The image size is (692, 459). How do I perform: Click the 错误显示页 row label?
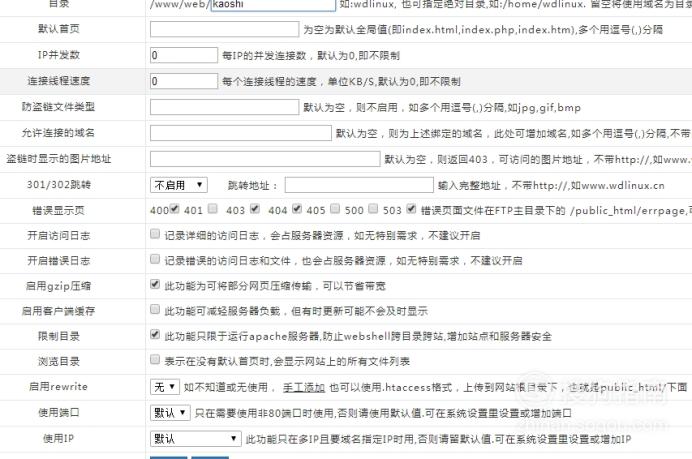[58, 211]
